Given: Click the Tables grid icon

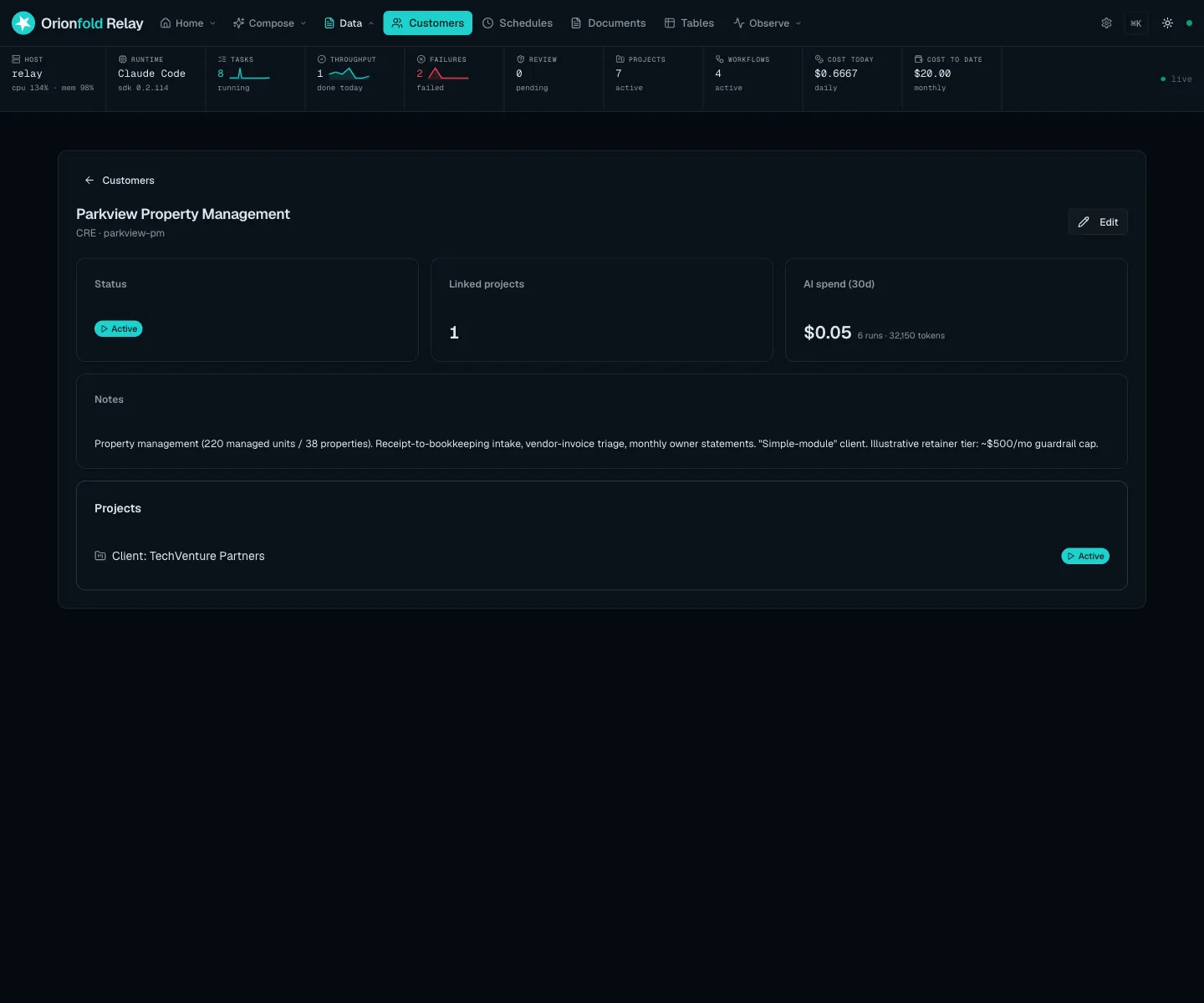Looking at the screenshot, I should click(670, 23).
